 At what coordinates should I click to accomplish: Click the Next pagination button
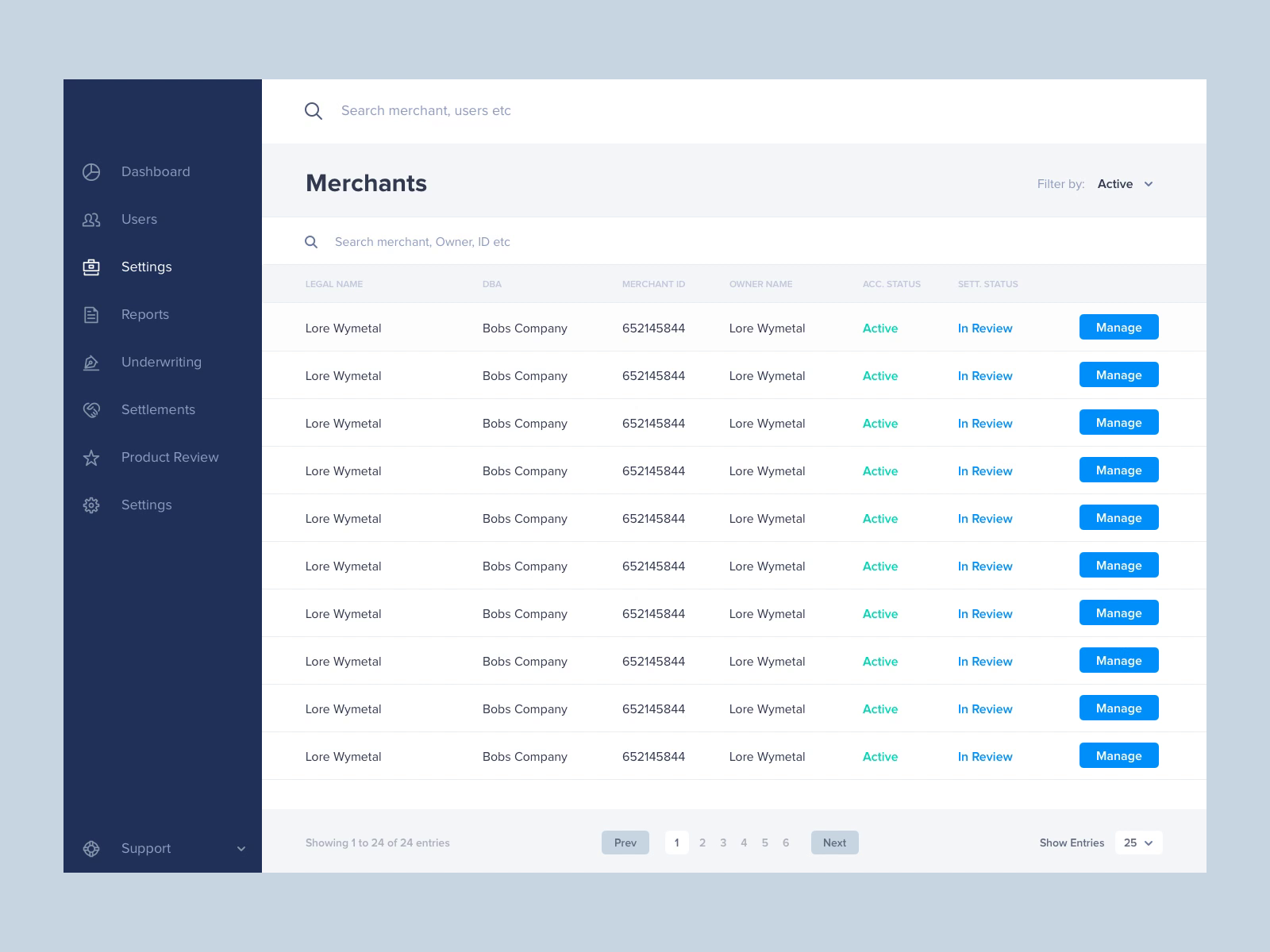click(x=834, y=843)
